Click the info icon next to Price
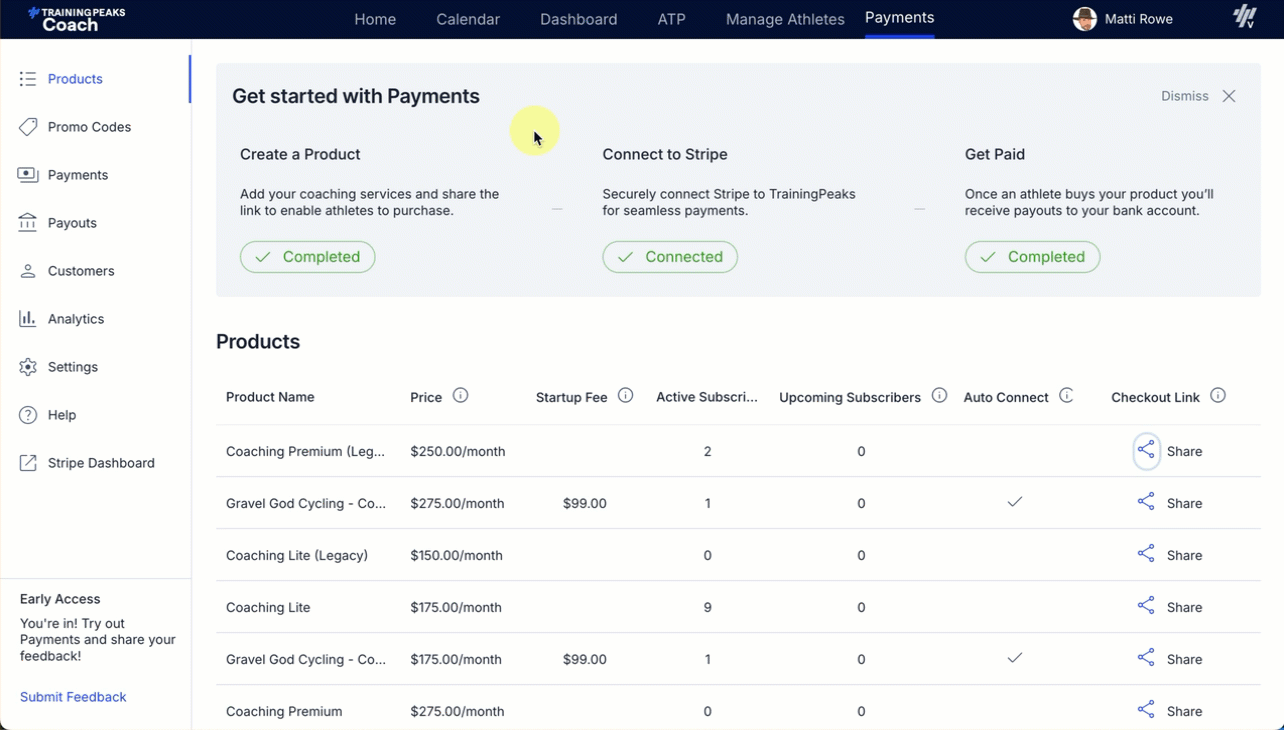 click(460, 396)
